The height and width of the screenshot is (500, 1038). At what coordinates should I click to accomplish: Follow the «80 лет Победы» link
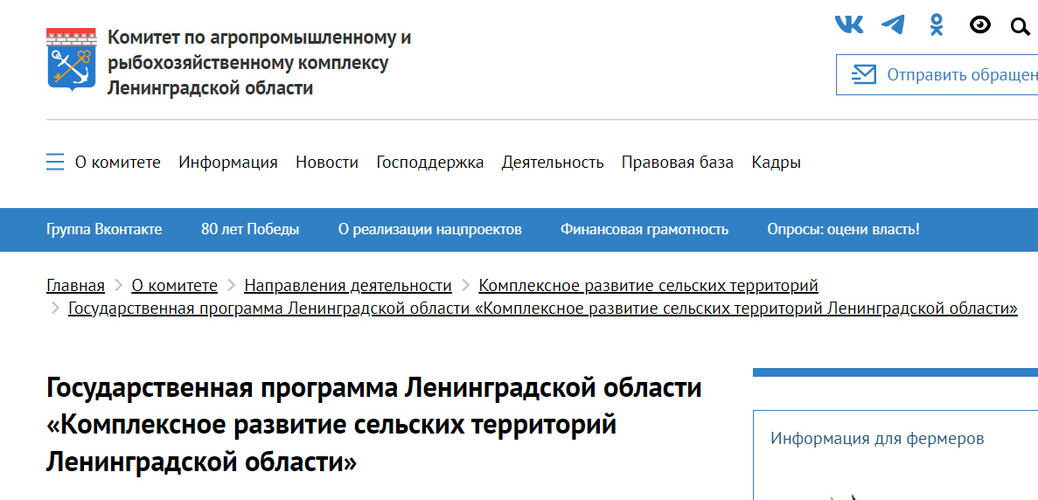[250, 230]
